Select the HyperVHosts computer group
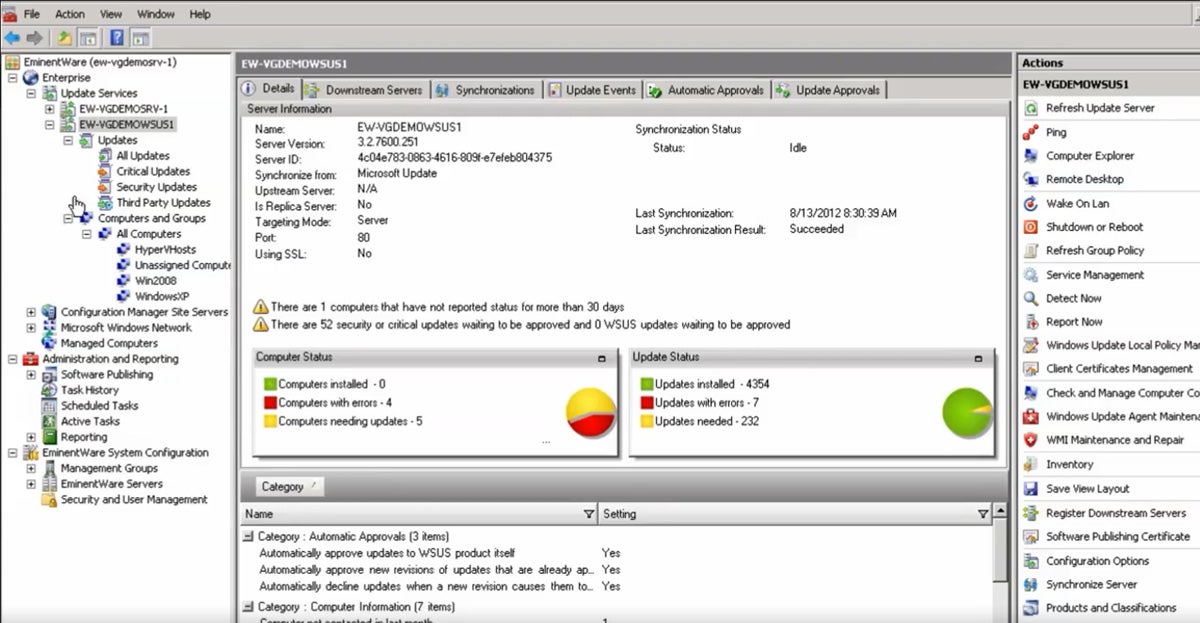1200x623 pixels. coord(165,250)
